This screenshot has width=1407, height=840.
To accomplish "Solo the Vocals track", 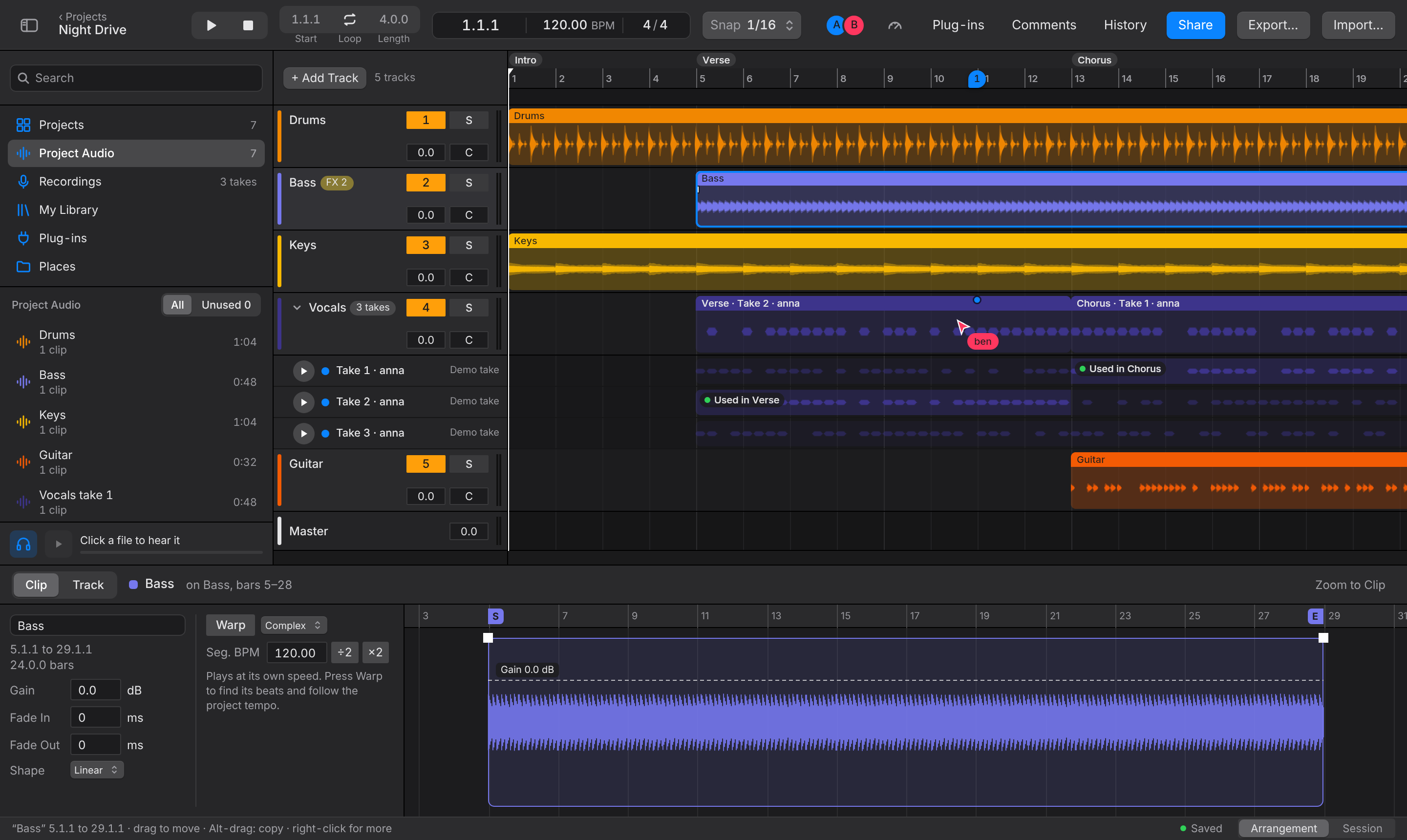I will coord(469,307).
